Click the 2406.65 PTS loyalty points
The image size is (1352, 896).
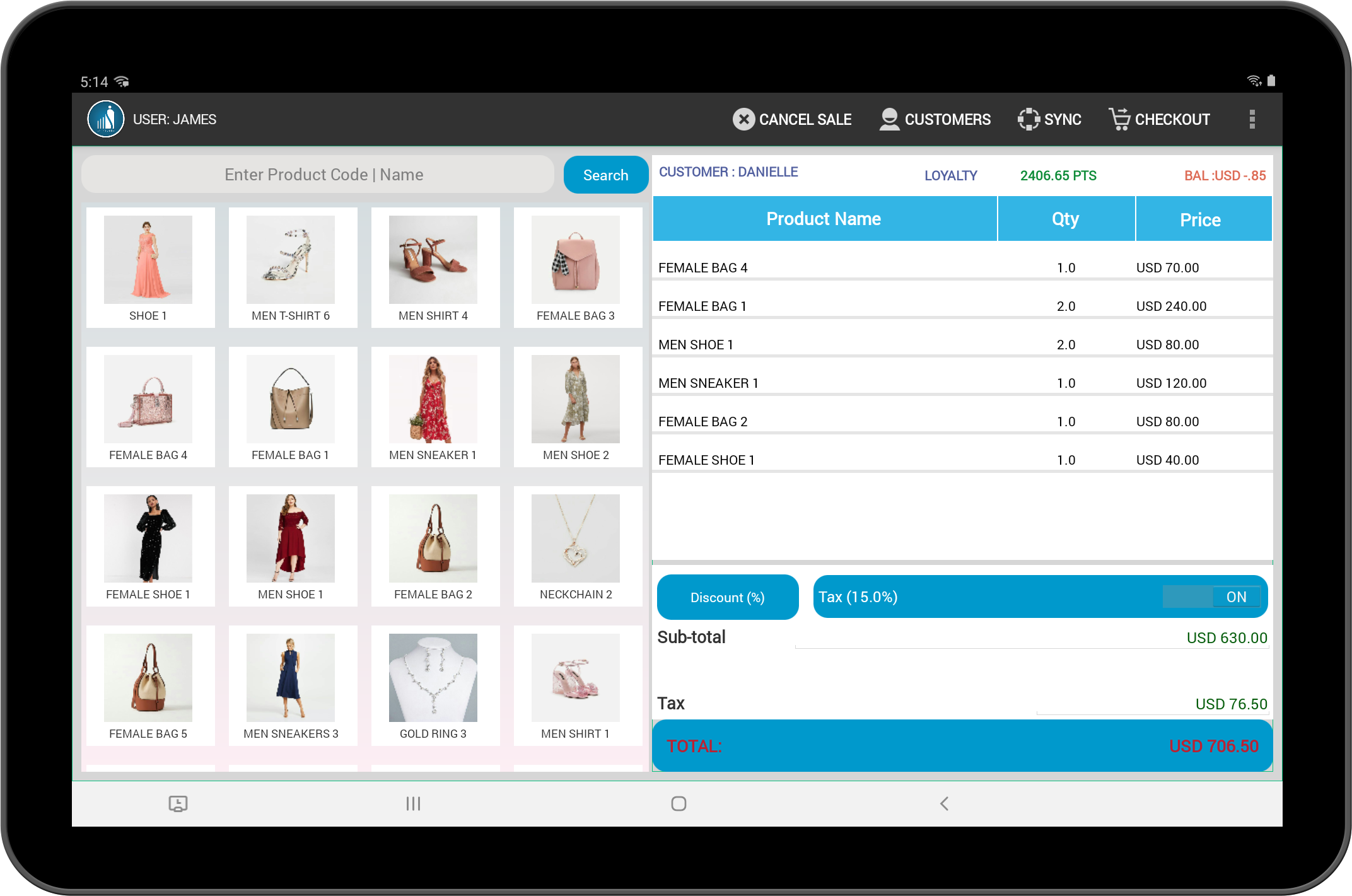[1058, 176]
